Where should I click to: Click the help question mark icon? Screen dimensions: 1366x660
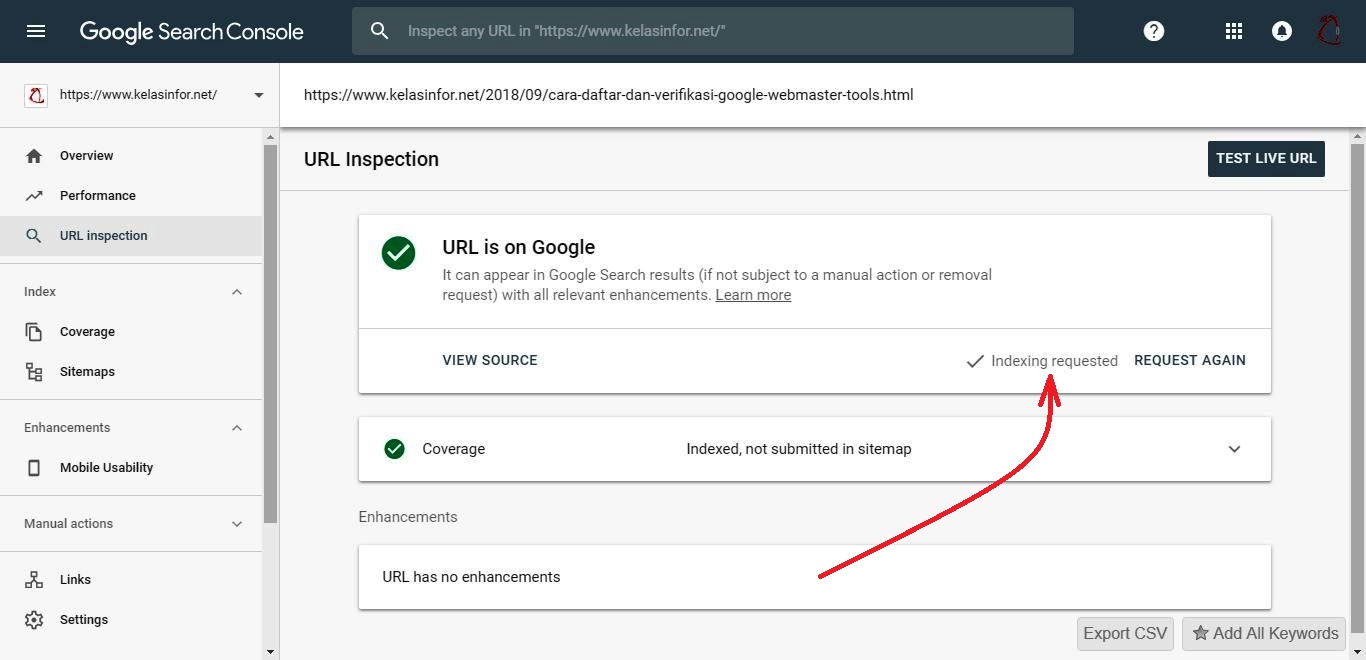[x=1154, y=31]
